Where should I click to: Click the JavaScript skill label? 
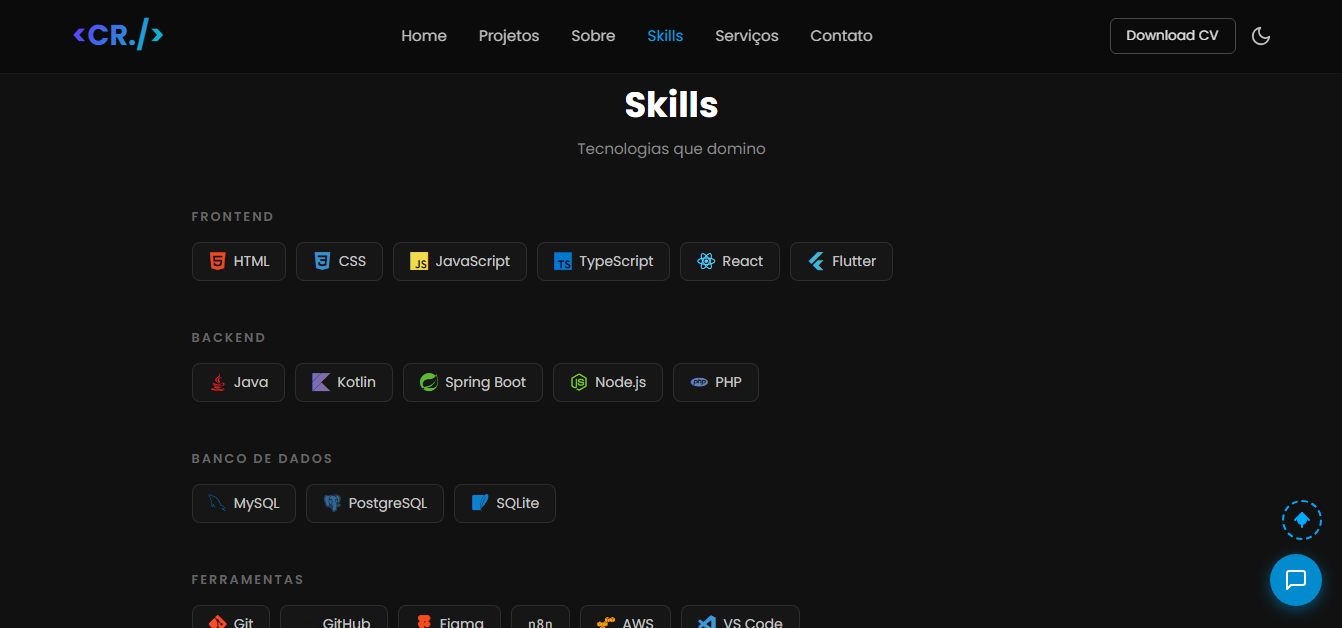click(473, 262)
